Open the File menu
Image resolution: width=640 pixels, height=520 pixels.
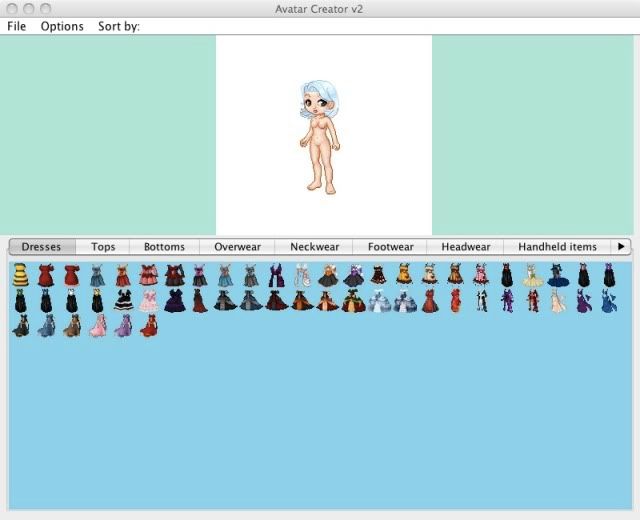pyautogui.click(x=17, y=27)
